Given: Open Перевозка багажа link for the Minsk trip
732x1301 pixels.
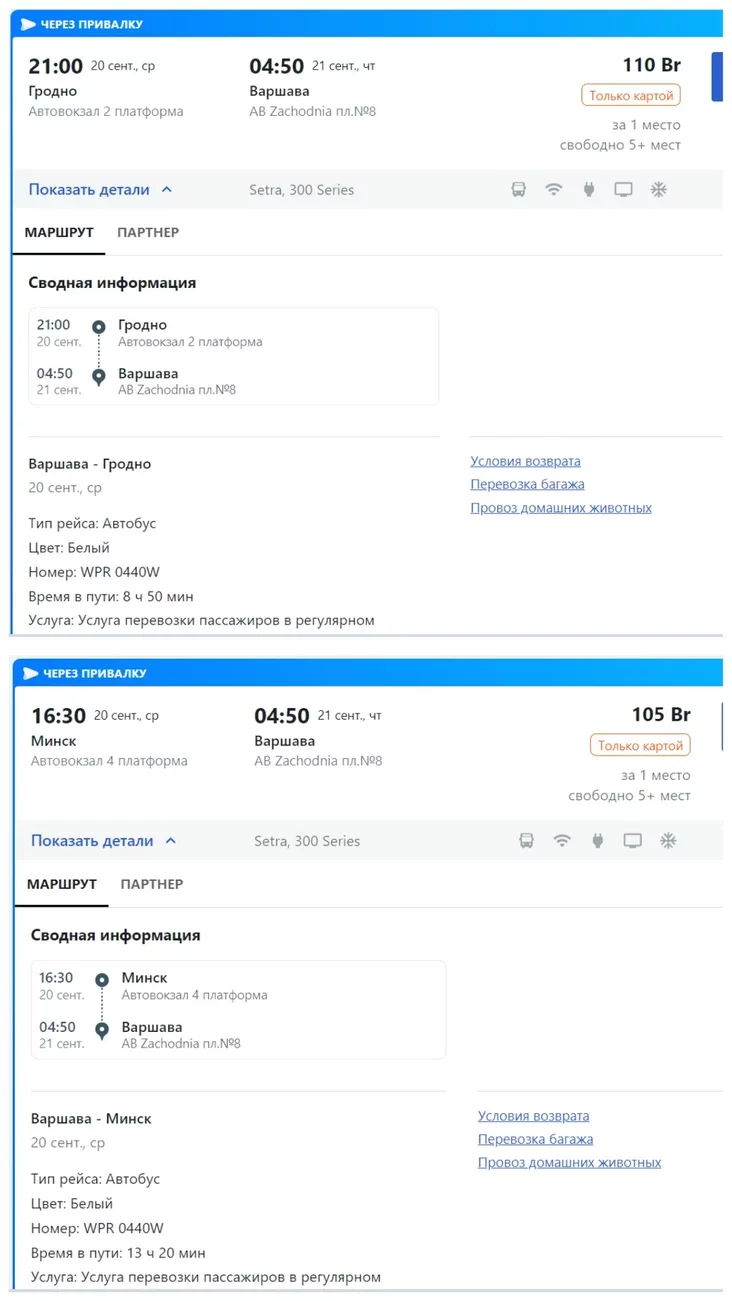Looking at the screenshot, I should click(536, 1140).
